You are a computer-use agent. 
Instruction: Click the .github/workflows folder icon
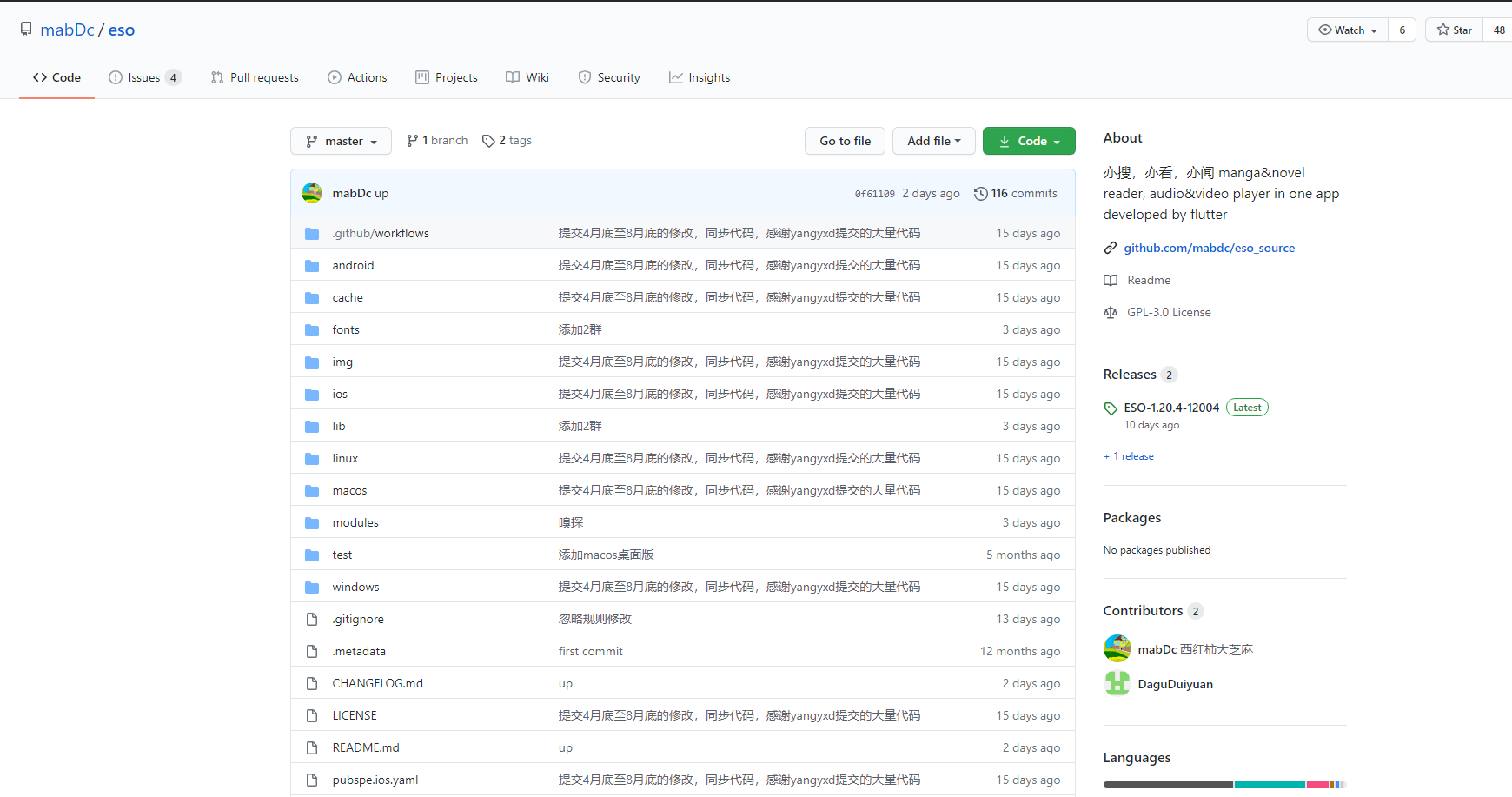(x=312, y=233)
